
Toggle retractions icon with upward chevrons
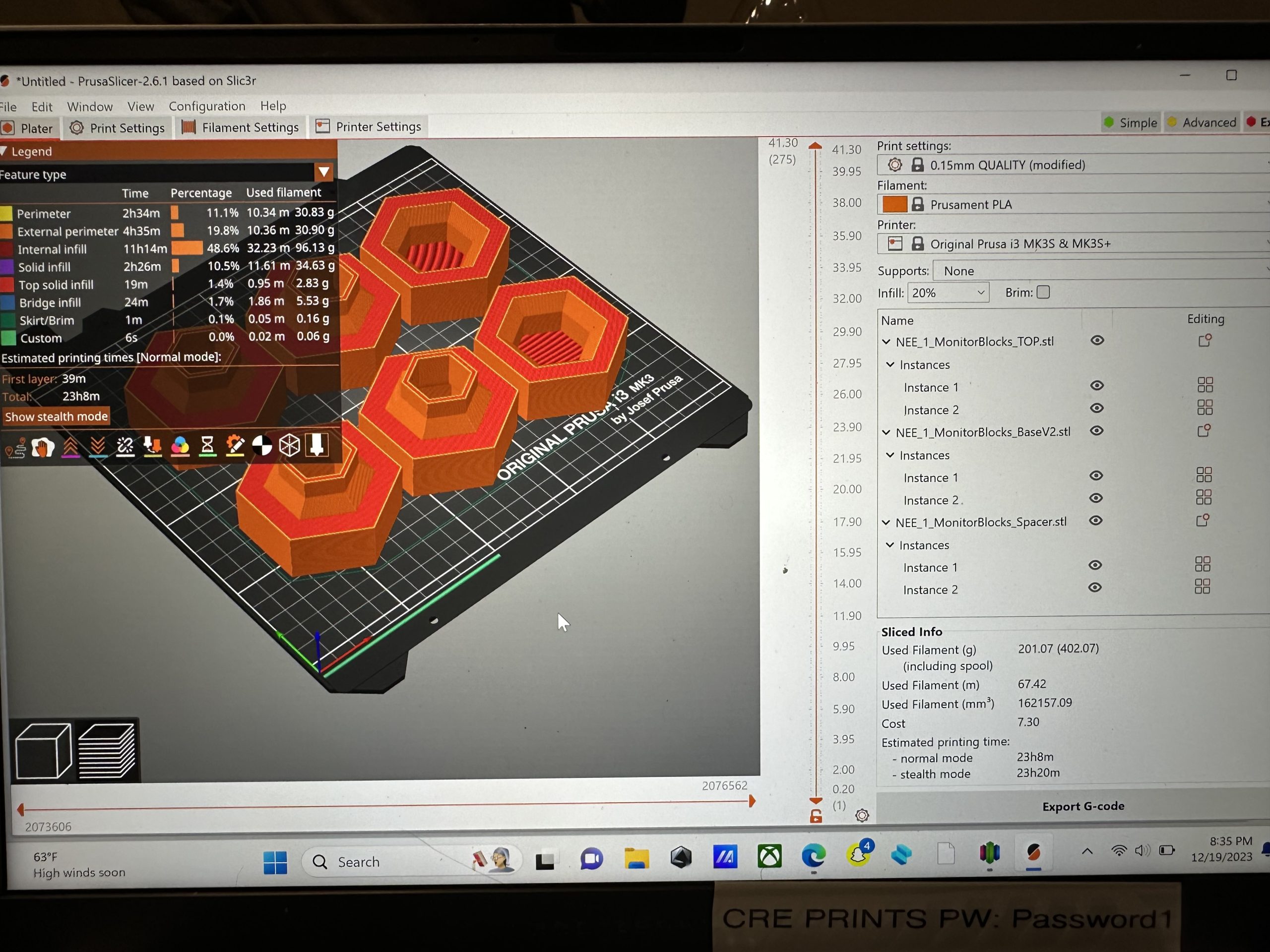tap(70, 446)
